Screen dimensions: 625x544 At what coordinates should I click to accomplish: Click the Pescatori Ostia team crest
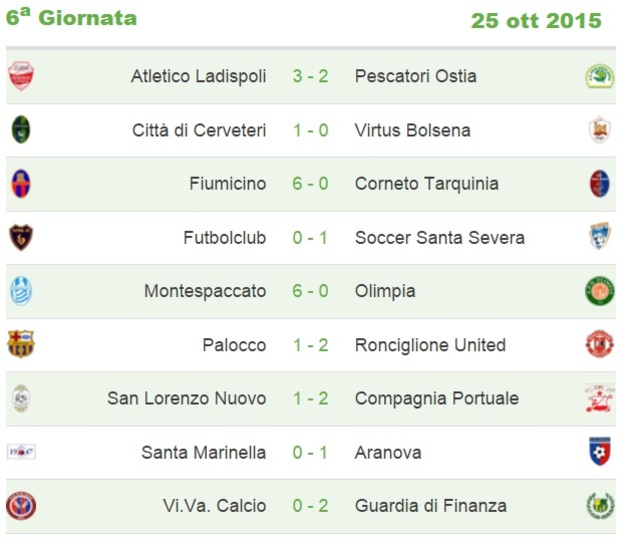click(599, 76)
